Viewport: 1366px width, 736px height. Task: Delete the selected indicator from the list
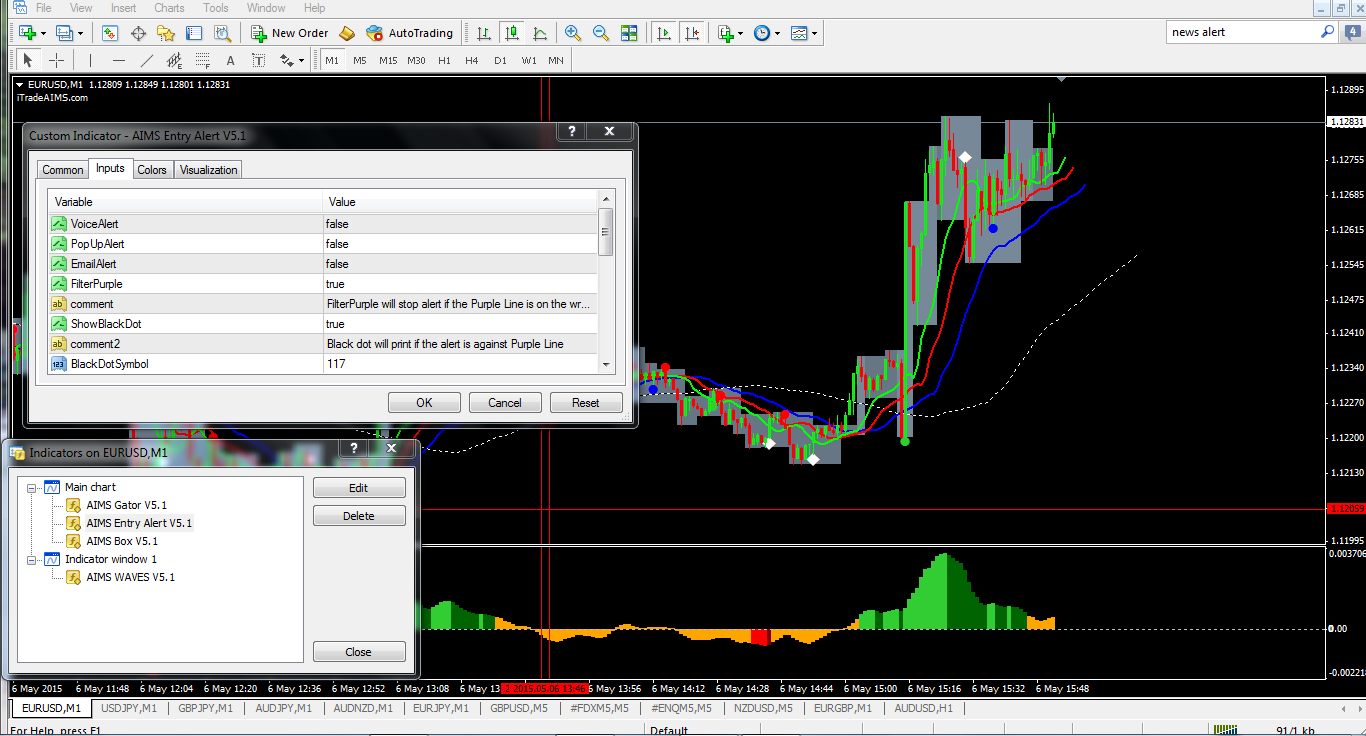click(x=359, y=516)
